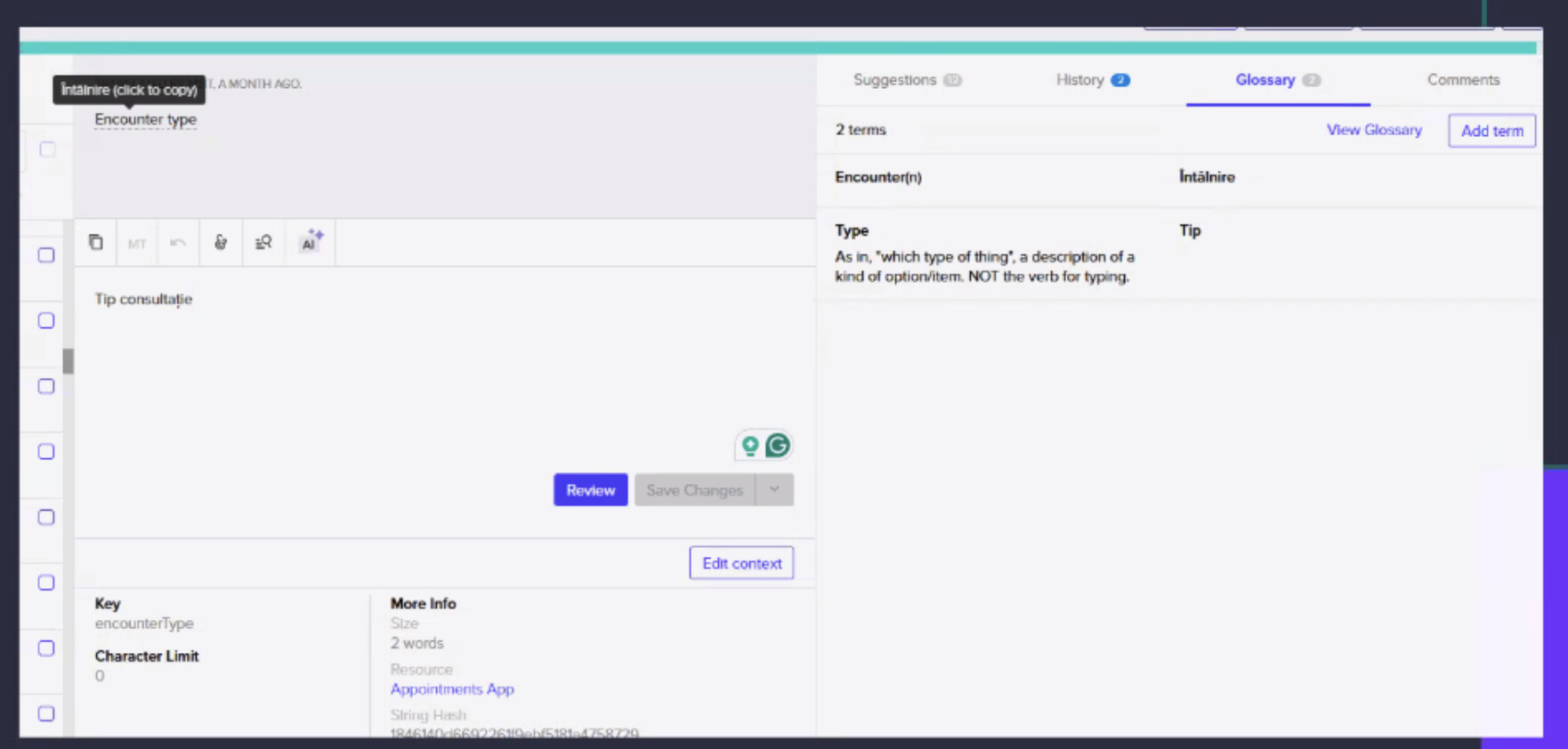Click the Character Limit label

click(x=147, y=656)
